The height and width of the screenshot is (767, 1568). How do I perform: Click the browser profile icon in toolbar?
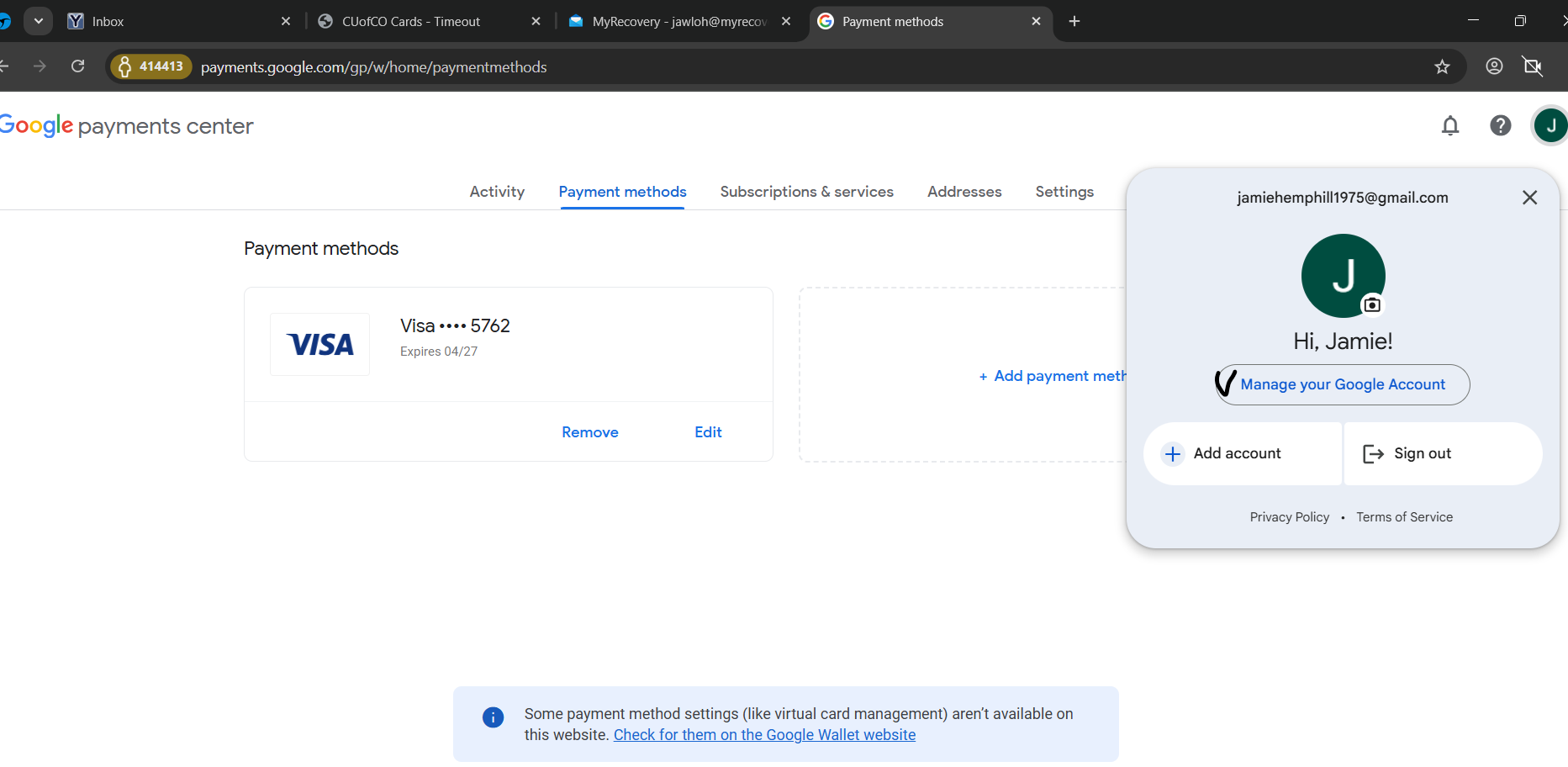tap(1494, 66)
